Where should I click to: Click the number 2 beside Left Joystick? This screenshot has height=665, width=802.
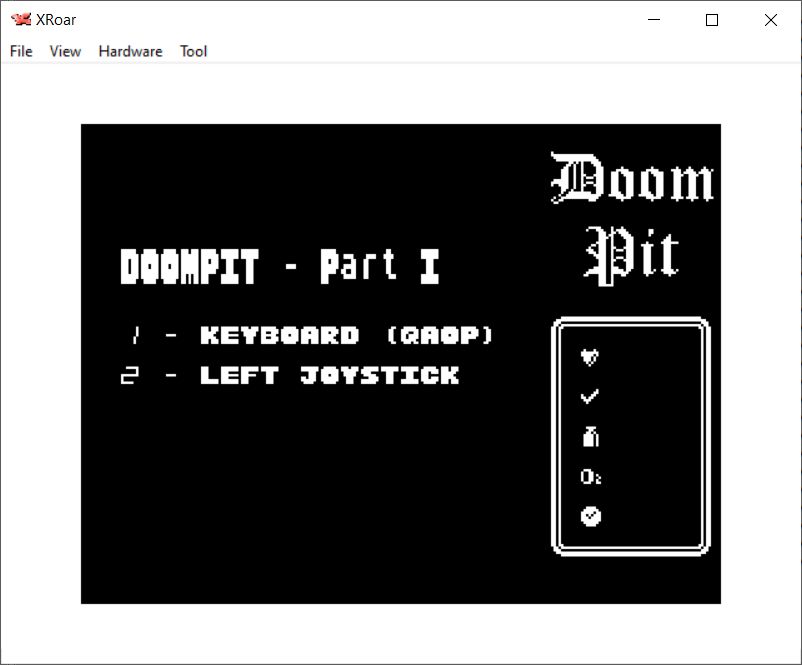click(x=130, y=376)
